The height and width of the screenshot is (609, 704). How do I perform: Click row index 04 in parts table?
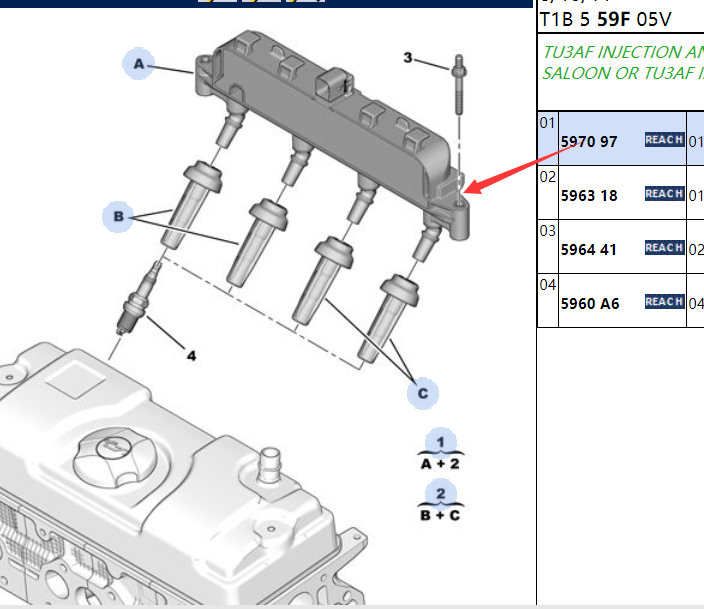coord(548,284)
